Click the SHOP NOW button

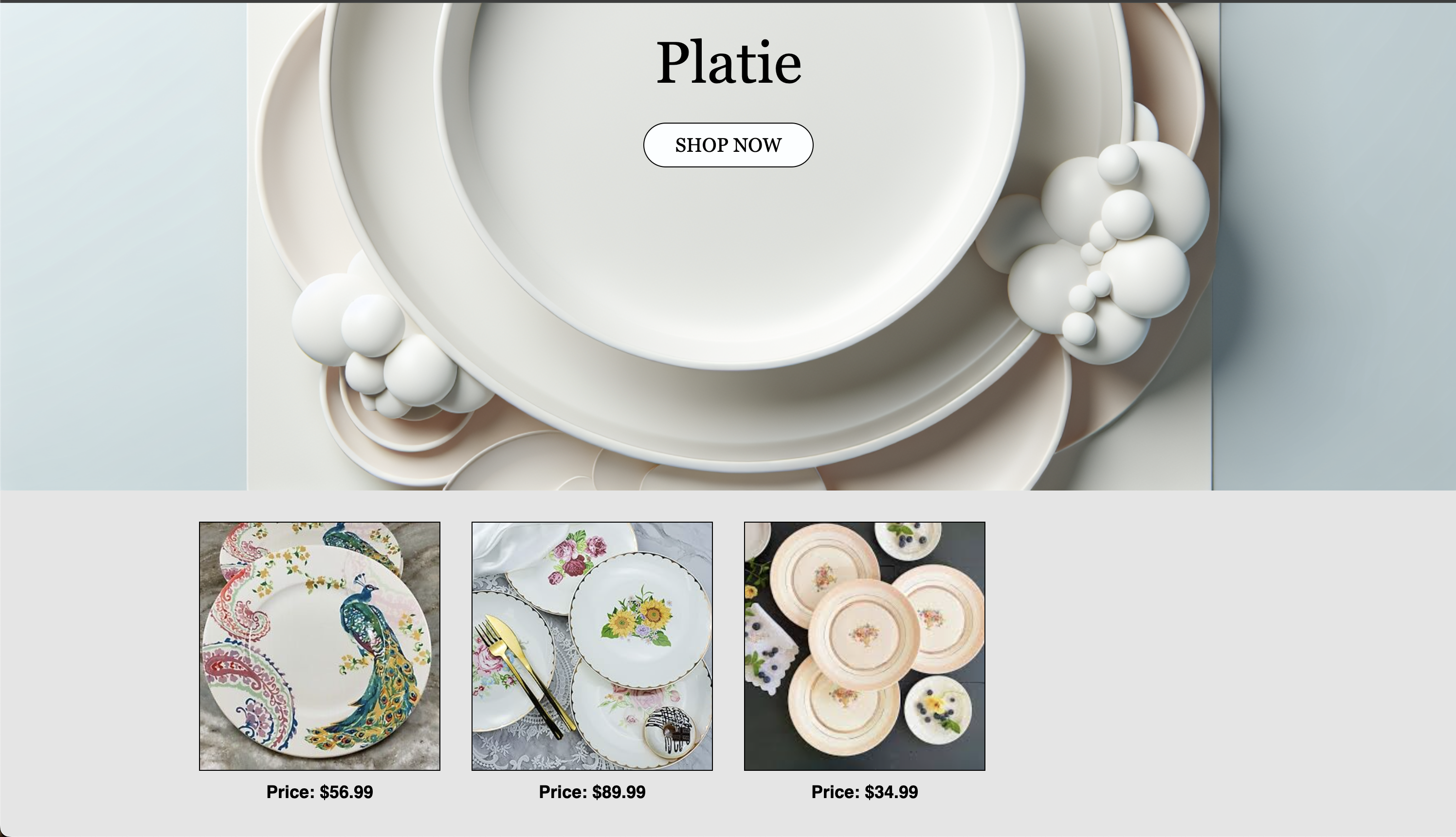tap(728, 145)
